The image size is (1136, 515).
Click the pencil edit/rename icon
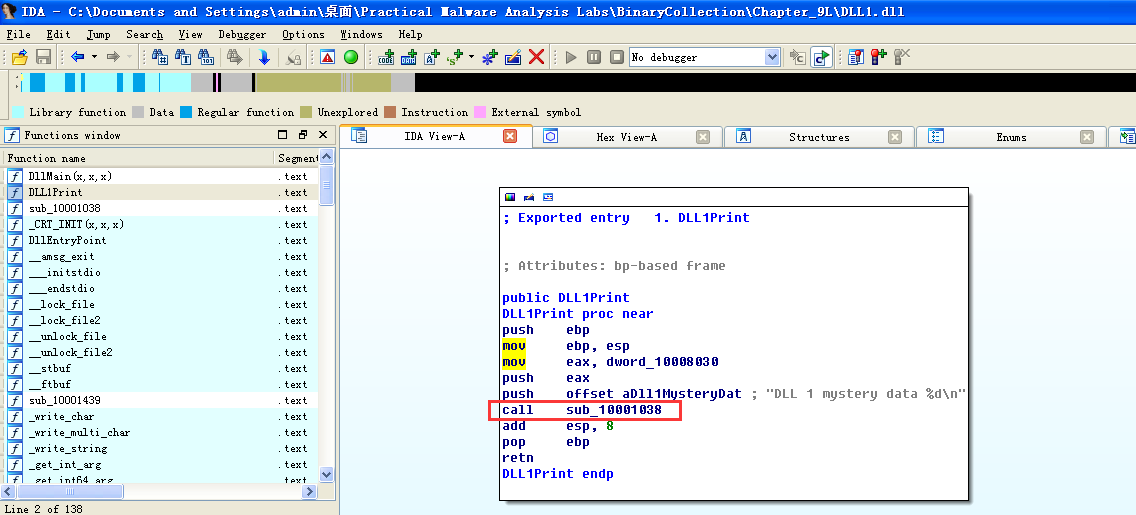(x=513, y=56)
